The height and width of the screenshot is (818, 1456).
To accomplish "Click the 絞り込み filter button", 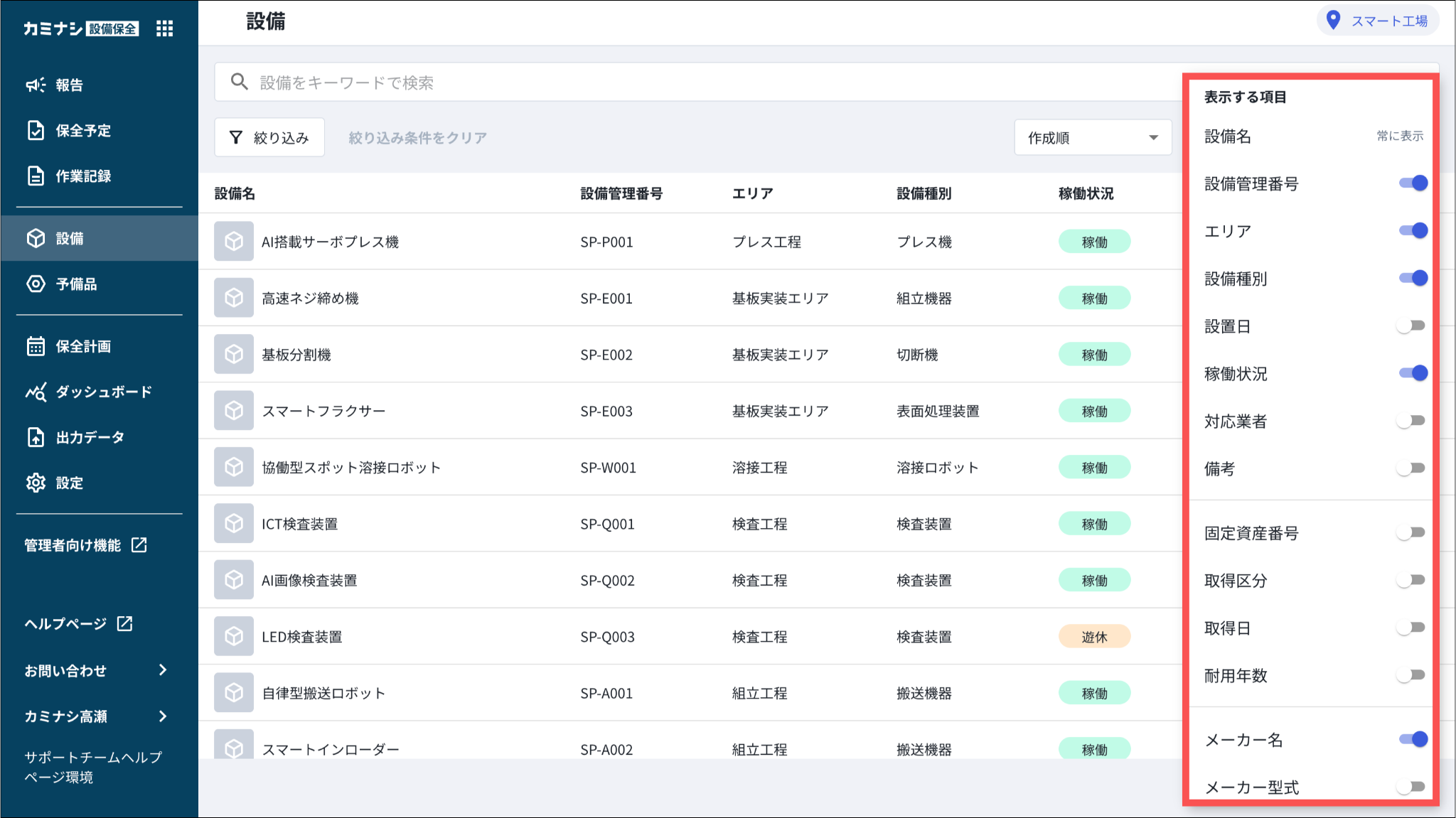I will coord(269,138).
